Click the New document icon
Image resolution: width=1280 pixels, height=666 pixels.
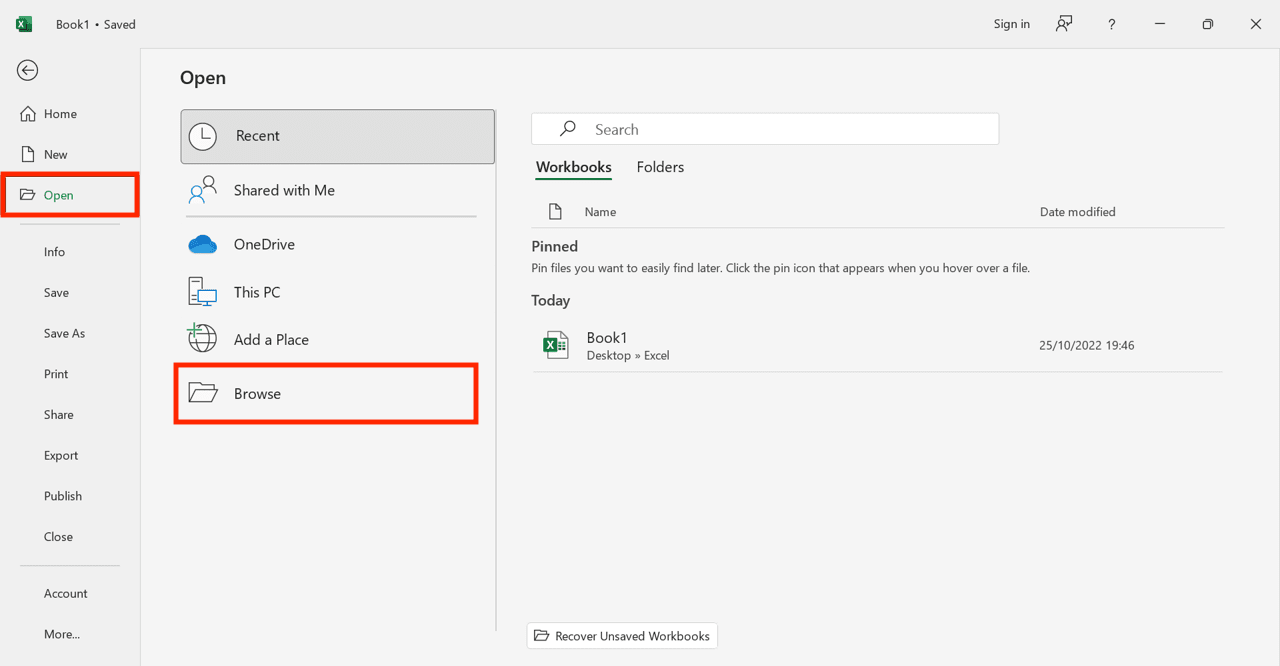click(x=28, y=154)
